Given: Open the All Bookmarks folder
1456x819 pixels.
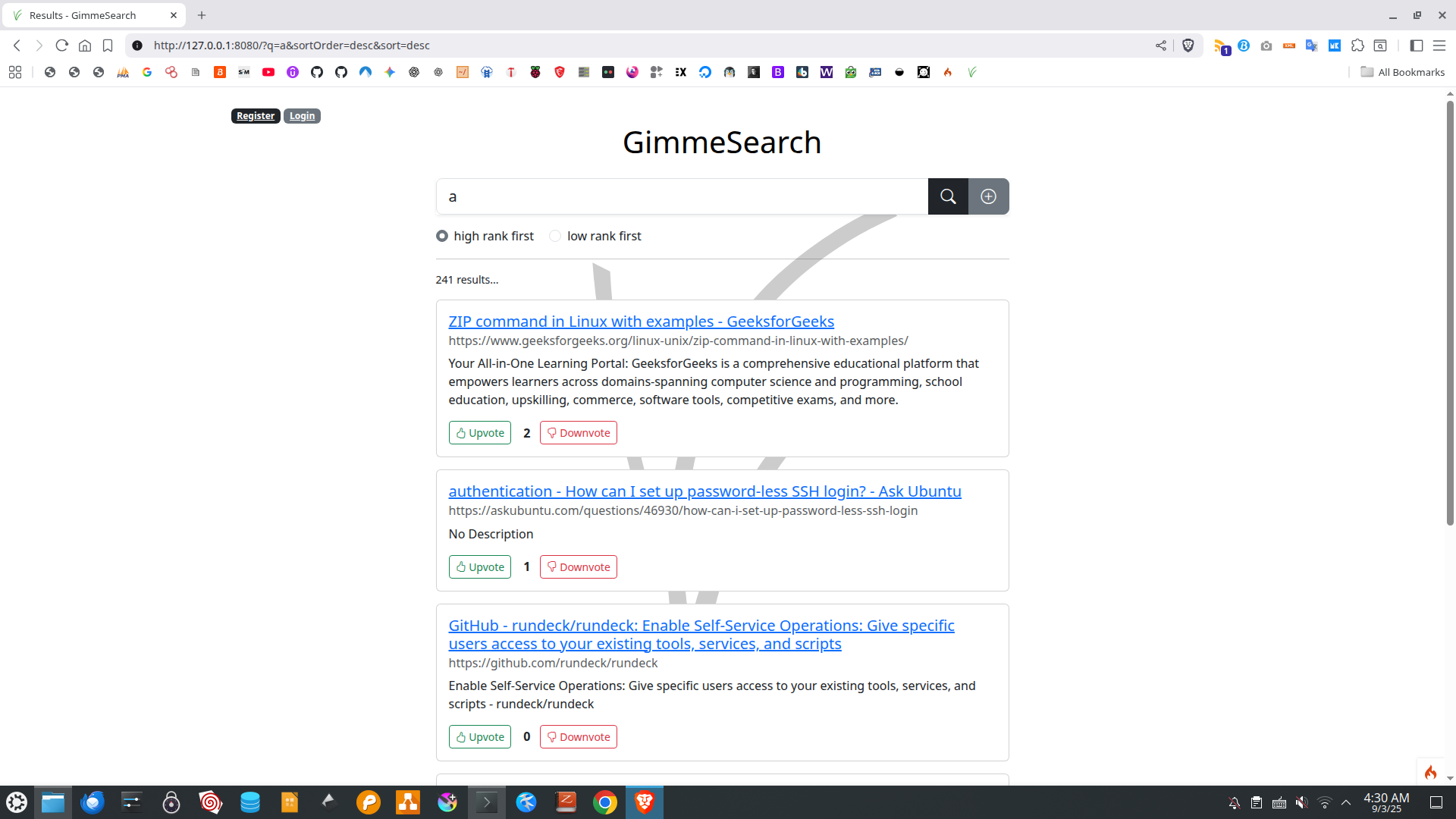Looking at the screenshot, I should click(1402, 72).
